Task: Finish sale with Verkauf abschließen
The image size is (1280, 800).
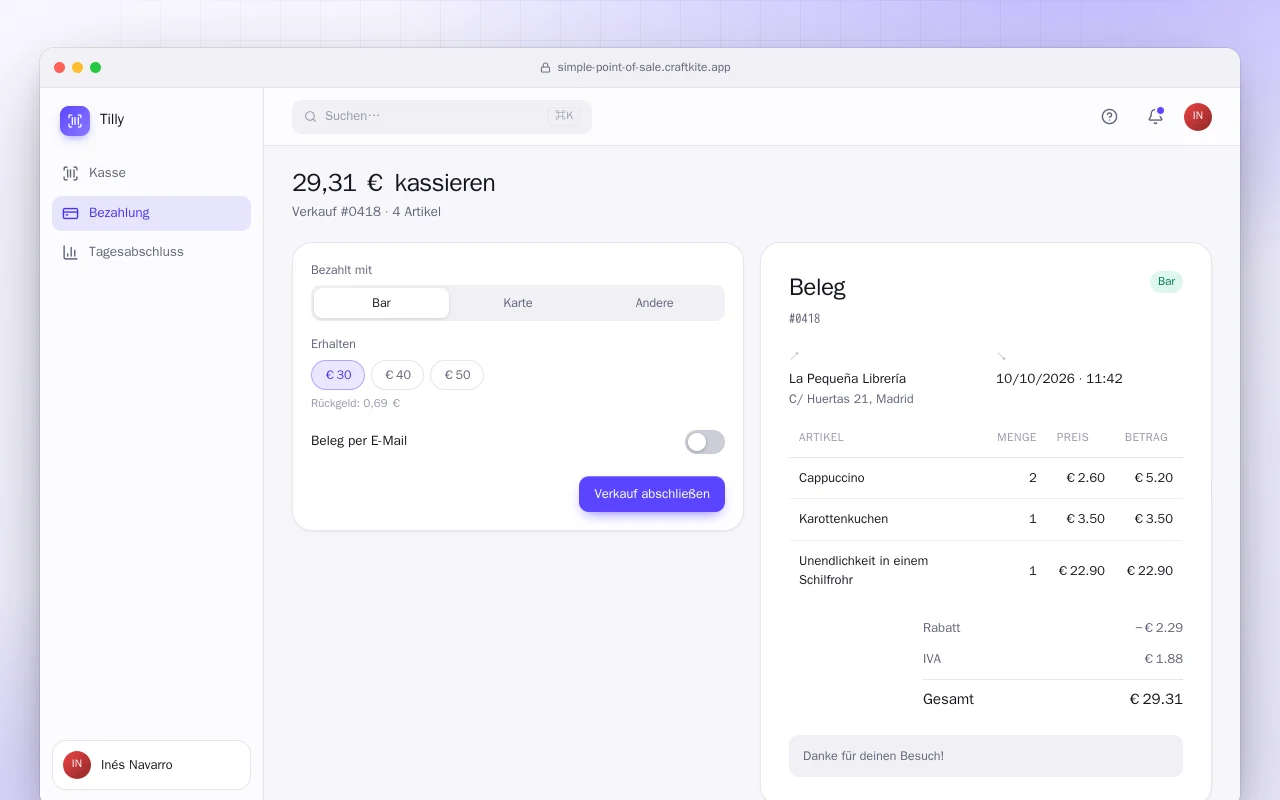Action: pos(652,494)
